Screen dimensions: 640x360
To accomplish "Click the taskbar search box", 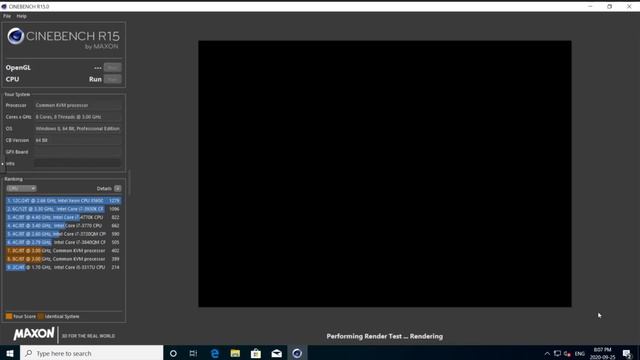I will click(x=91, y=353).
